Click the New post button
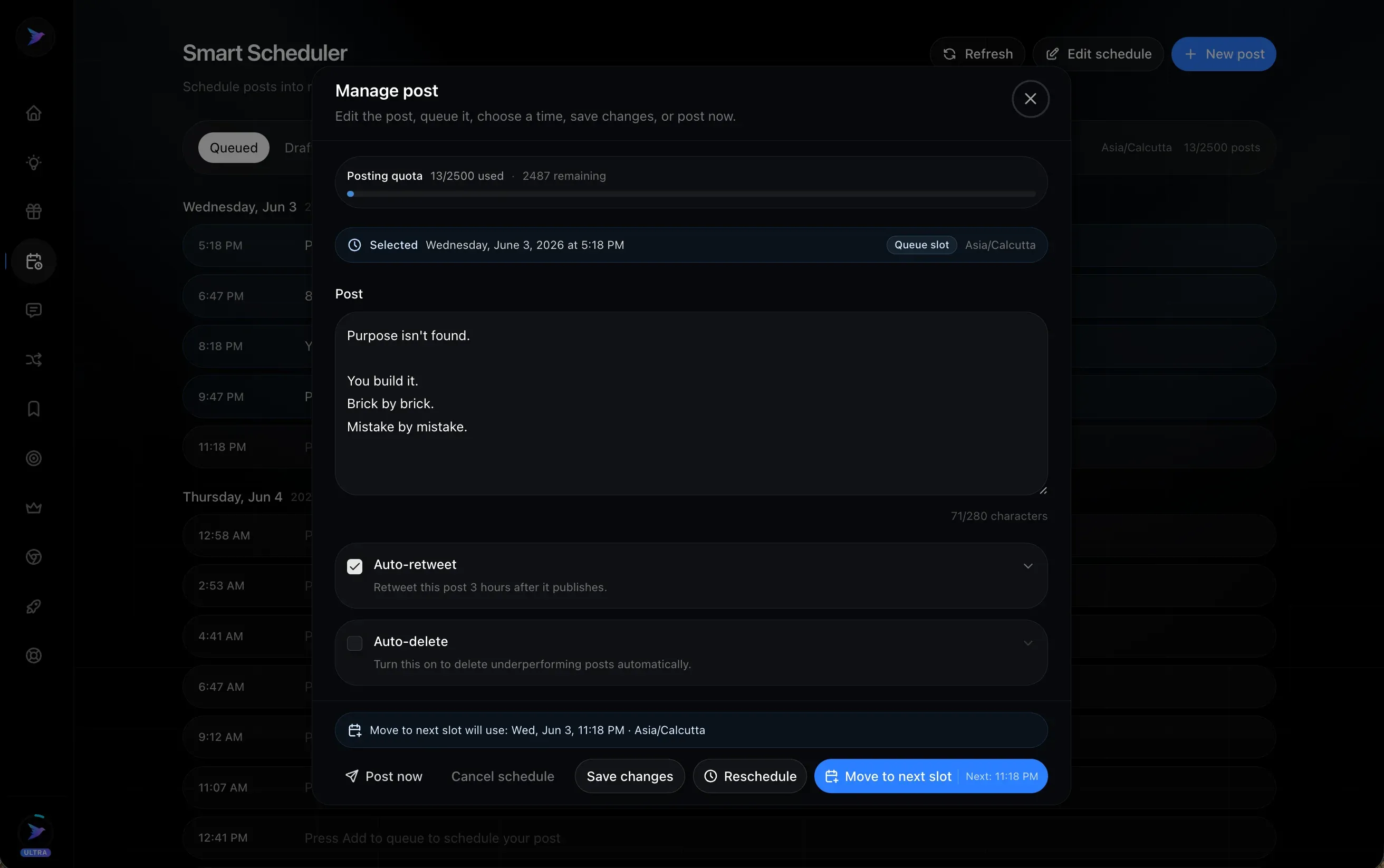This screenshot has width=1384, height=868. (1223, 54)
